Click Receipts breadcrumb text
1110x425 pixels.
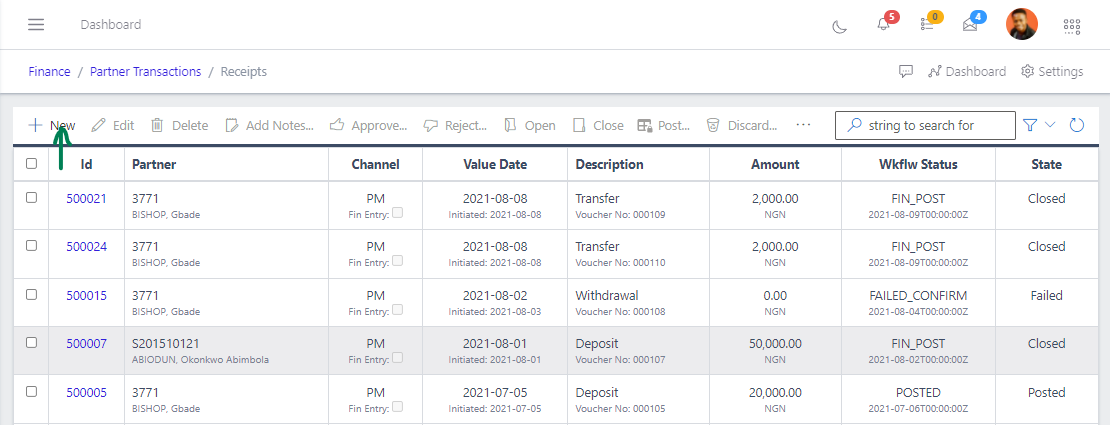[244, 72]
